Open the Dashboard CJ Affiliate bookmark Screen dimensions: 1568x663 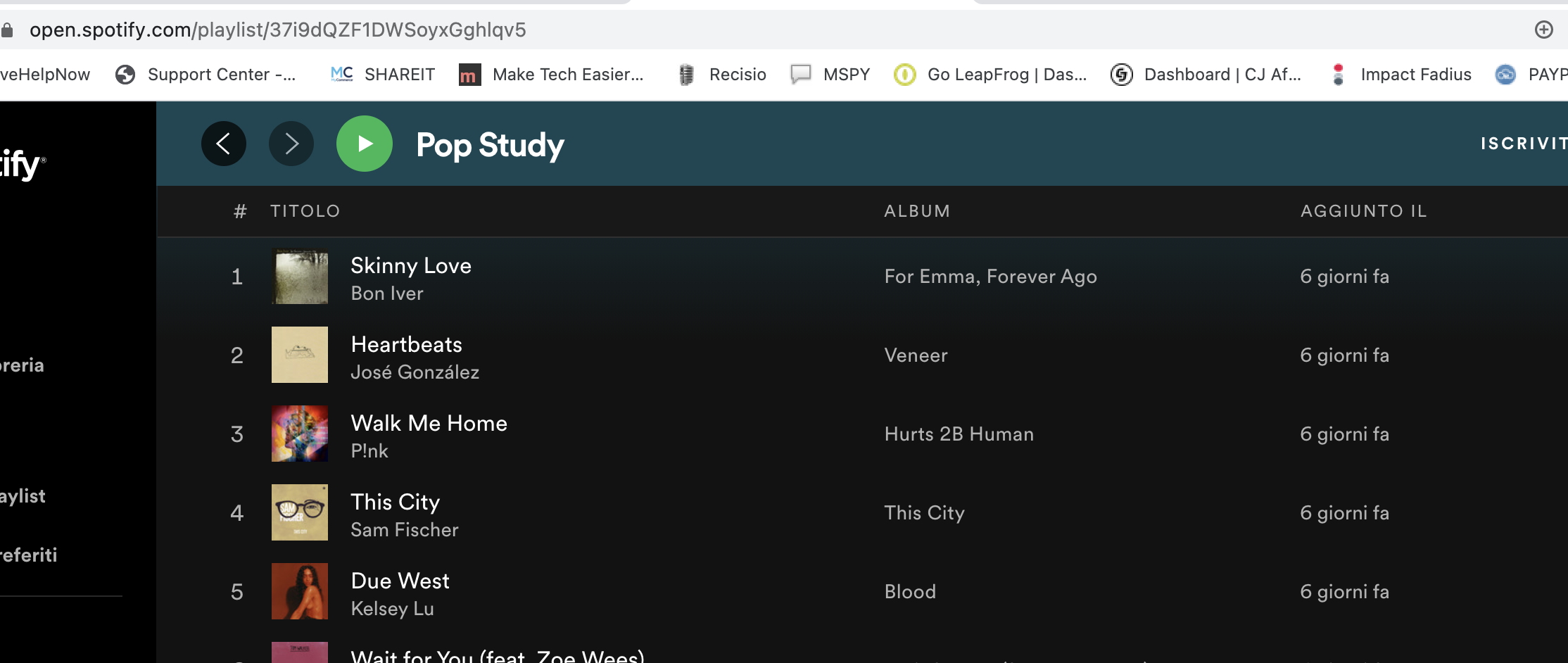(1206, 75)
